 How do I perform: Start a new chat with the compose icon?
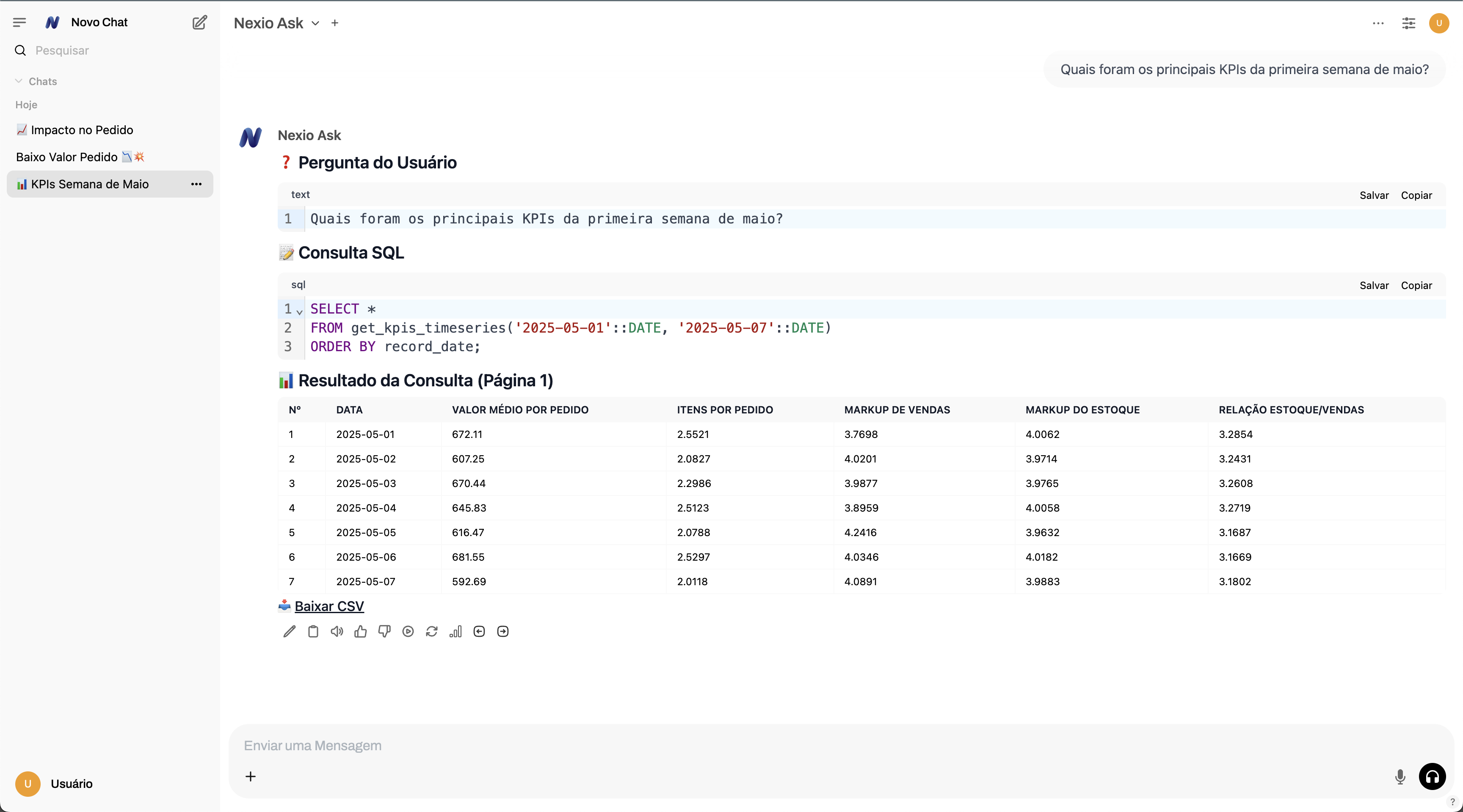199,22
